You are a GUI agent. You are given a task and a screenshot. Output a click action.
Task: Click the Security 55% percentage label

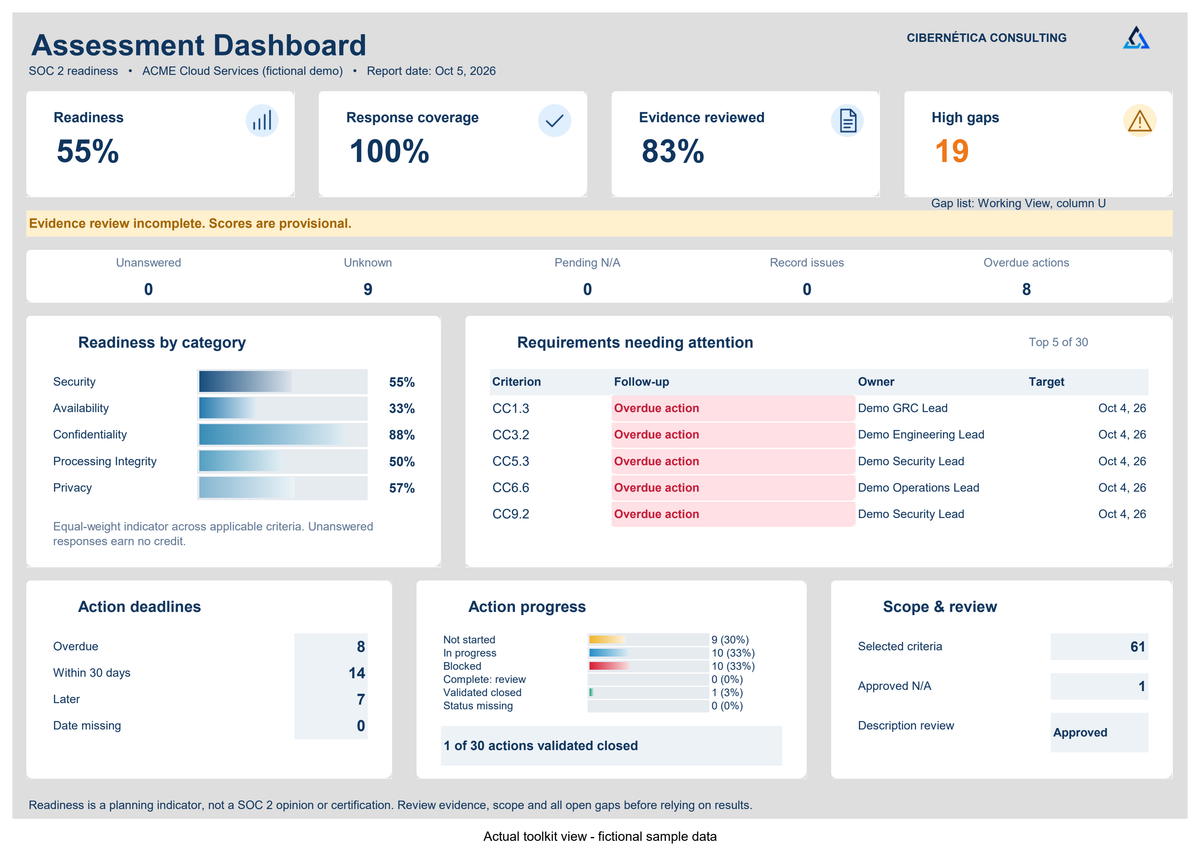pyautogui.click(x=402, y=382)
